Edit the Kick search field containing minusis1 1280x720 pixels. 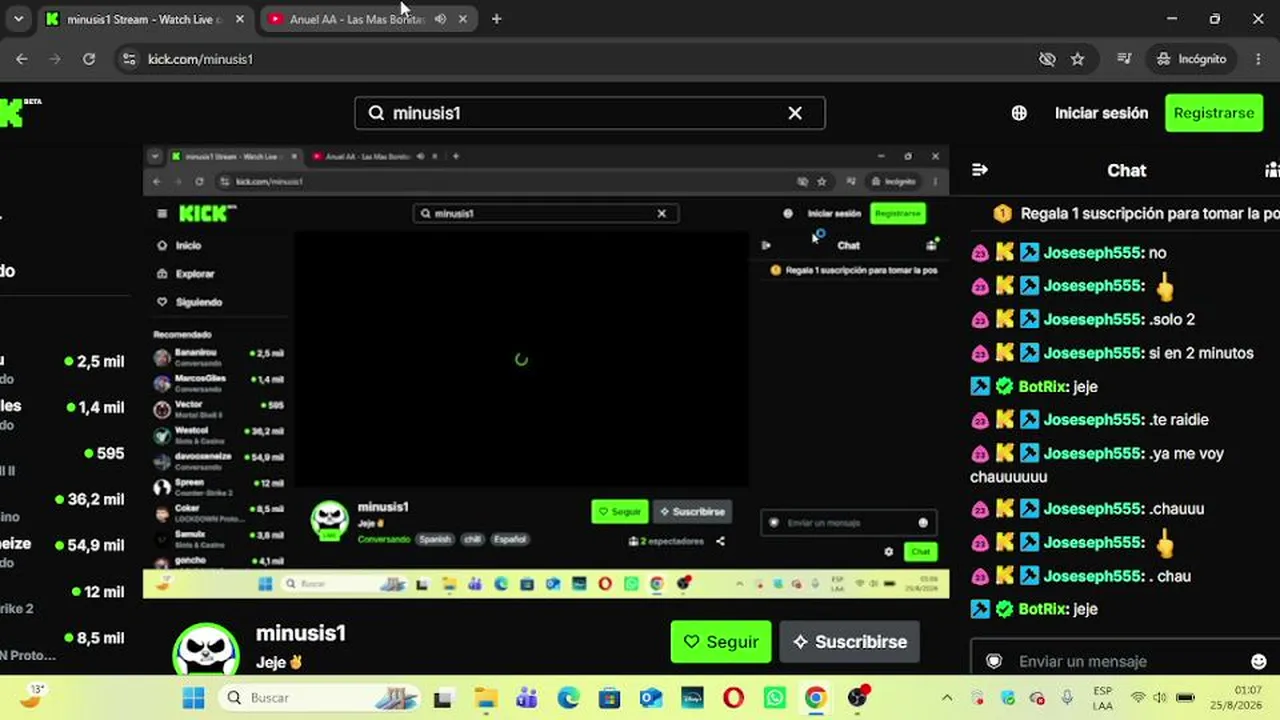pyautogui.click(x=590, y=113)
